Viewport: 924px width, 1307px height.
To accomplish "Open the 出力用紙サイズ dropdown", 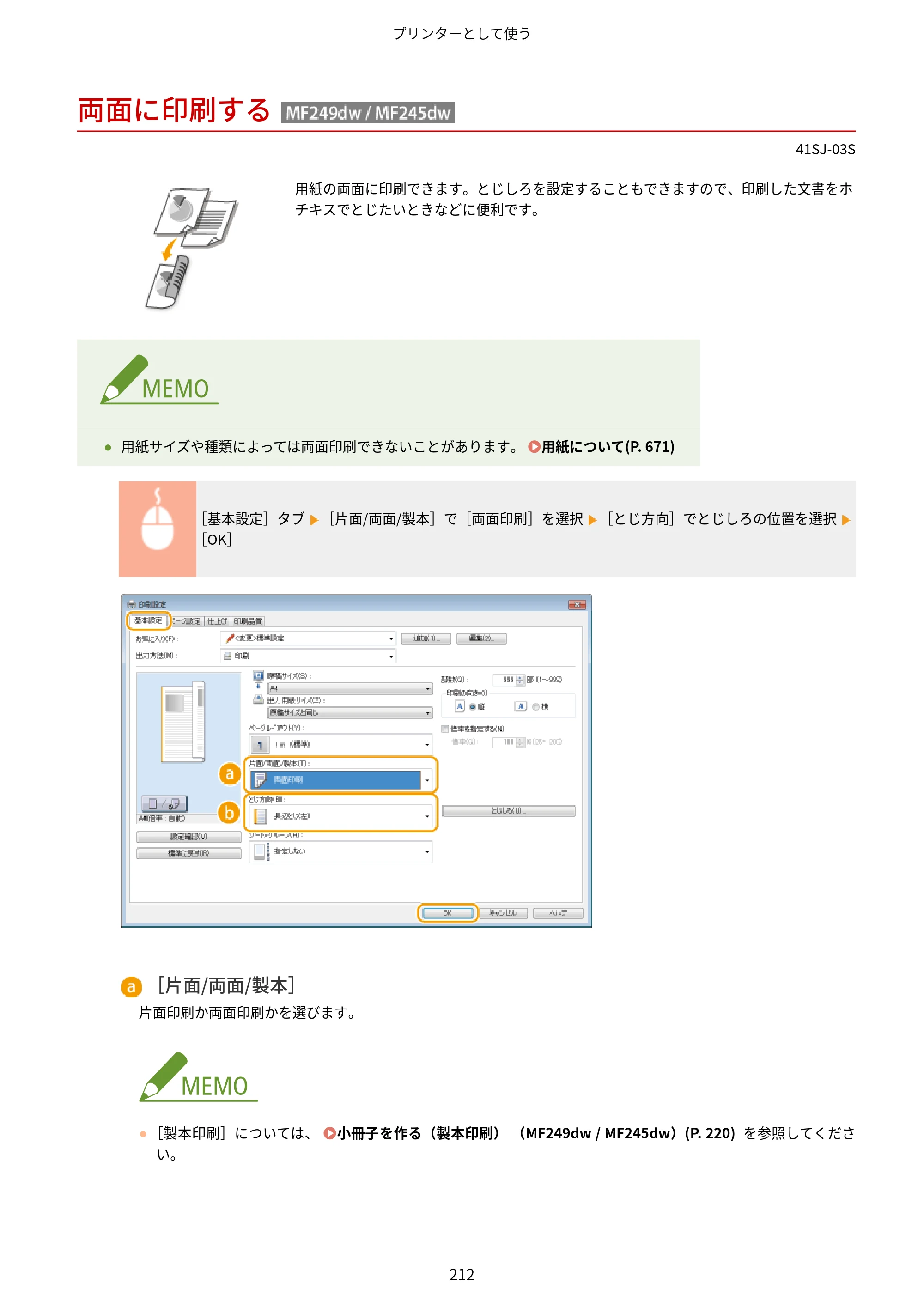I will coord(350,713).
